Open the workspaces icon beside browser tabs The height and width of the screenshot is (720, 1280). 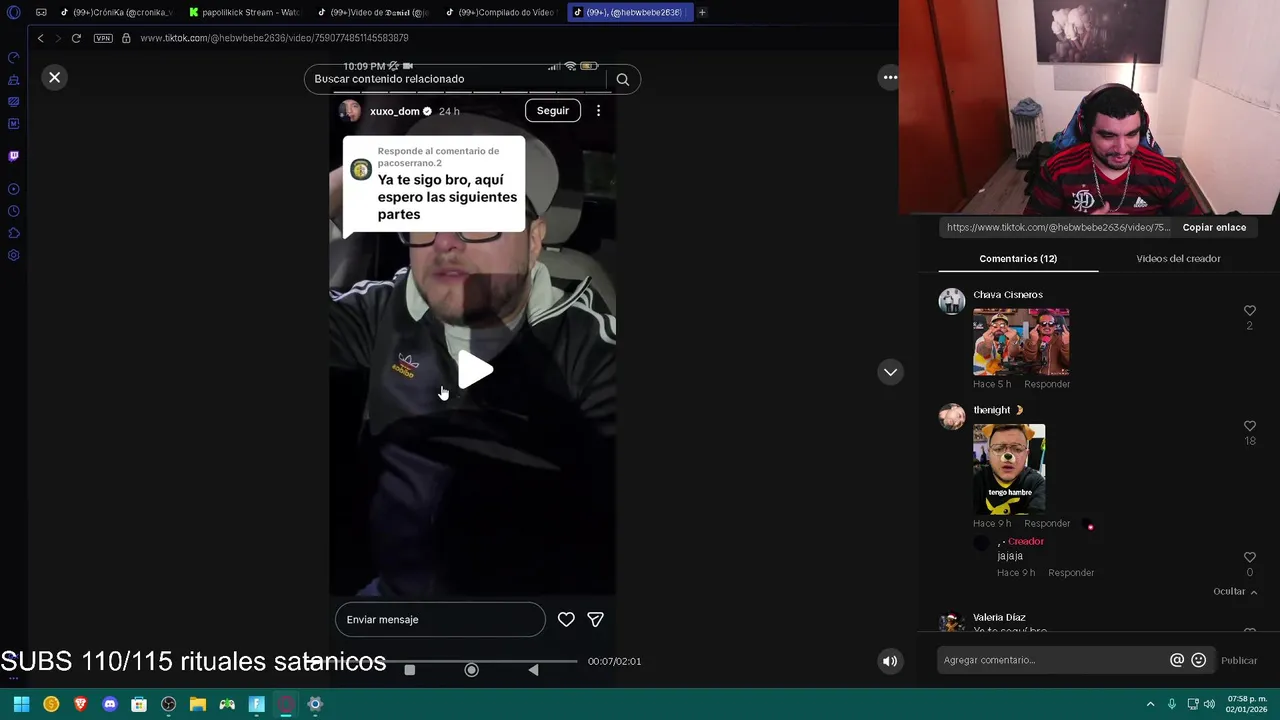pos(41,12)
